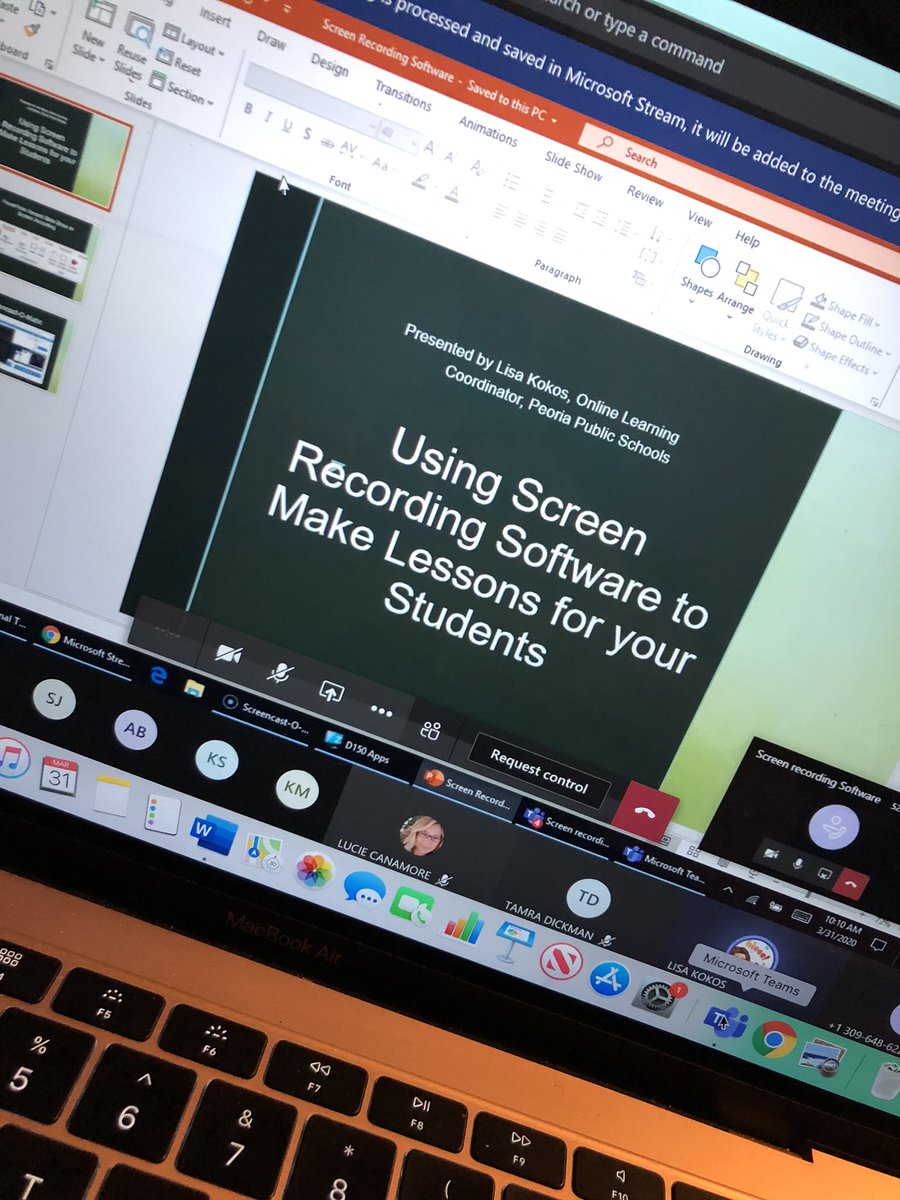Open Photos from the Mac dock
Screen dimensions: 900x1200
coord(314,869)
